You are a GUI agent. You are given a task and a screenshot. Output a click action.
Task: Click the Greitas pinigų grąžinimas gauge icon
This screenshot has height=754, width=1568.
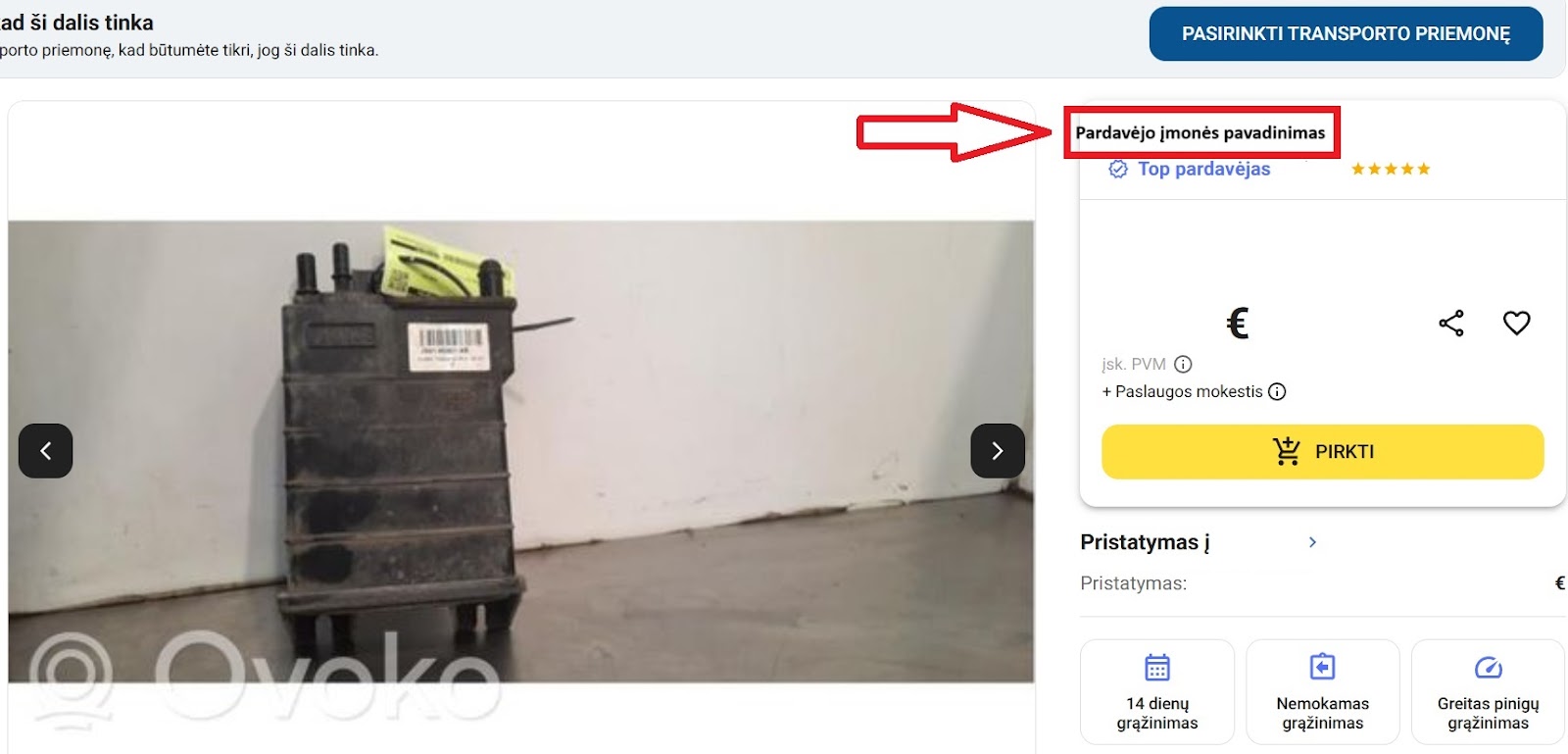coord(1489,668)
